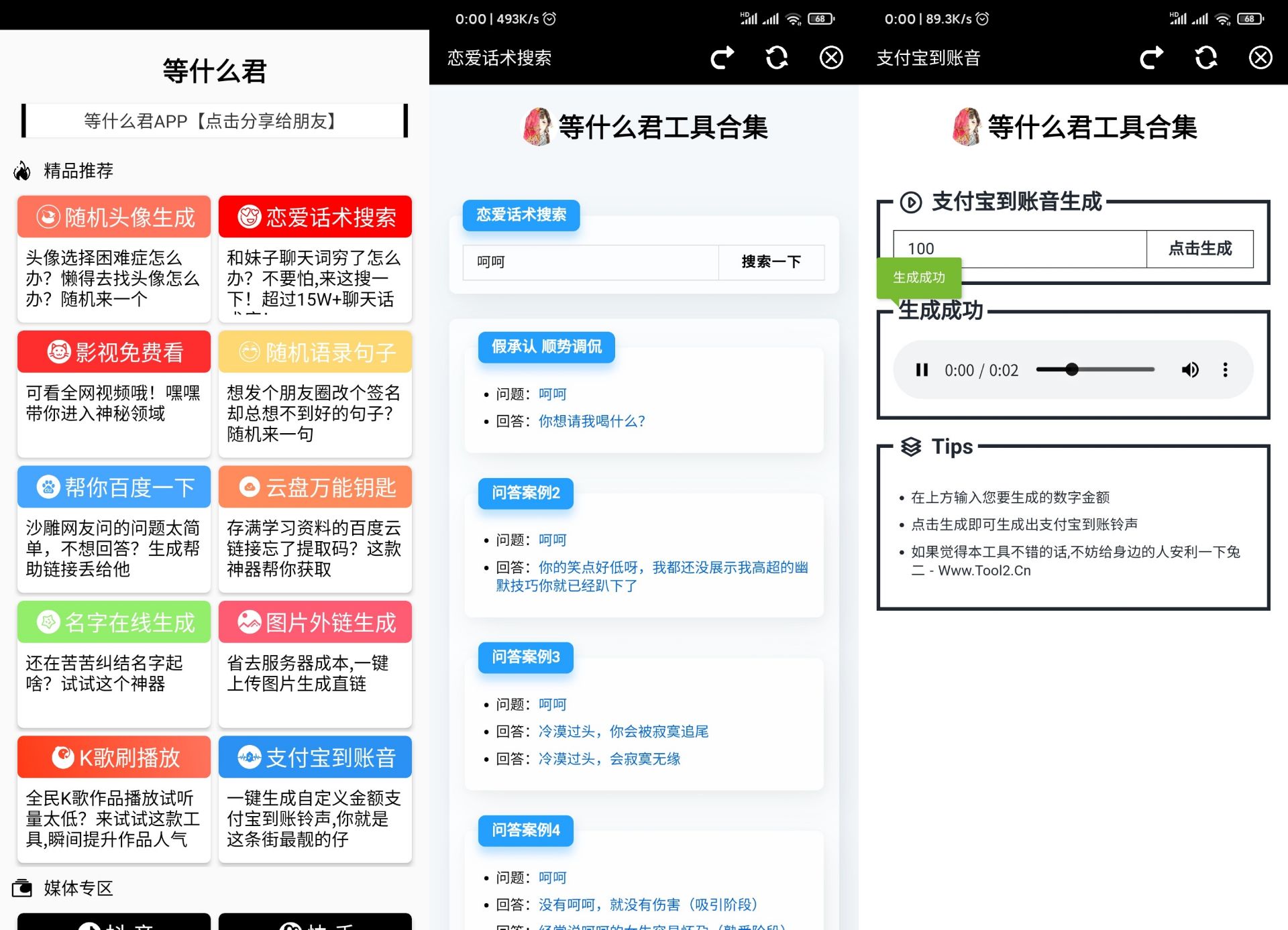Click the play-circle icon beside 支付宝到账音生成
The height and width of the screenshot is (930, 1288).
tap(911, 202)
